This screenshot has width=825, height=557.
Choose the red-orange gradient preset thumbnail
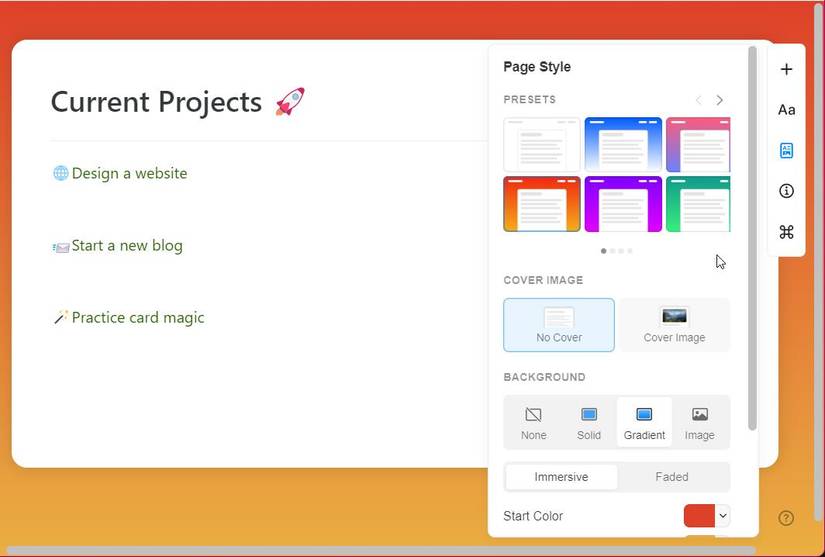(542, 204)
